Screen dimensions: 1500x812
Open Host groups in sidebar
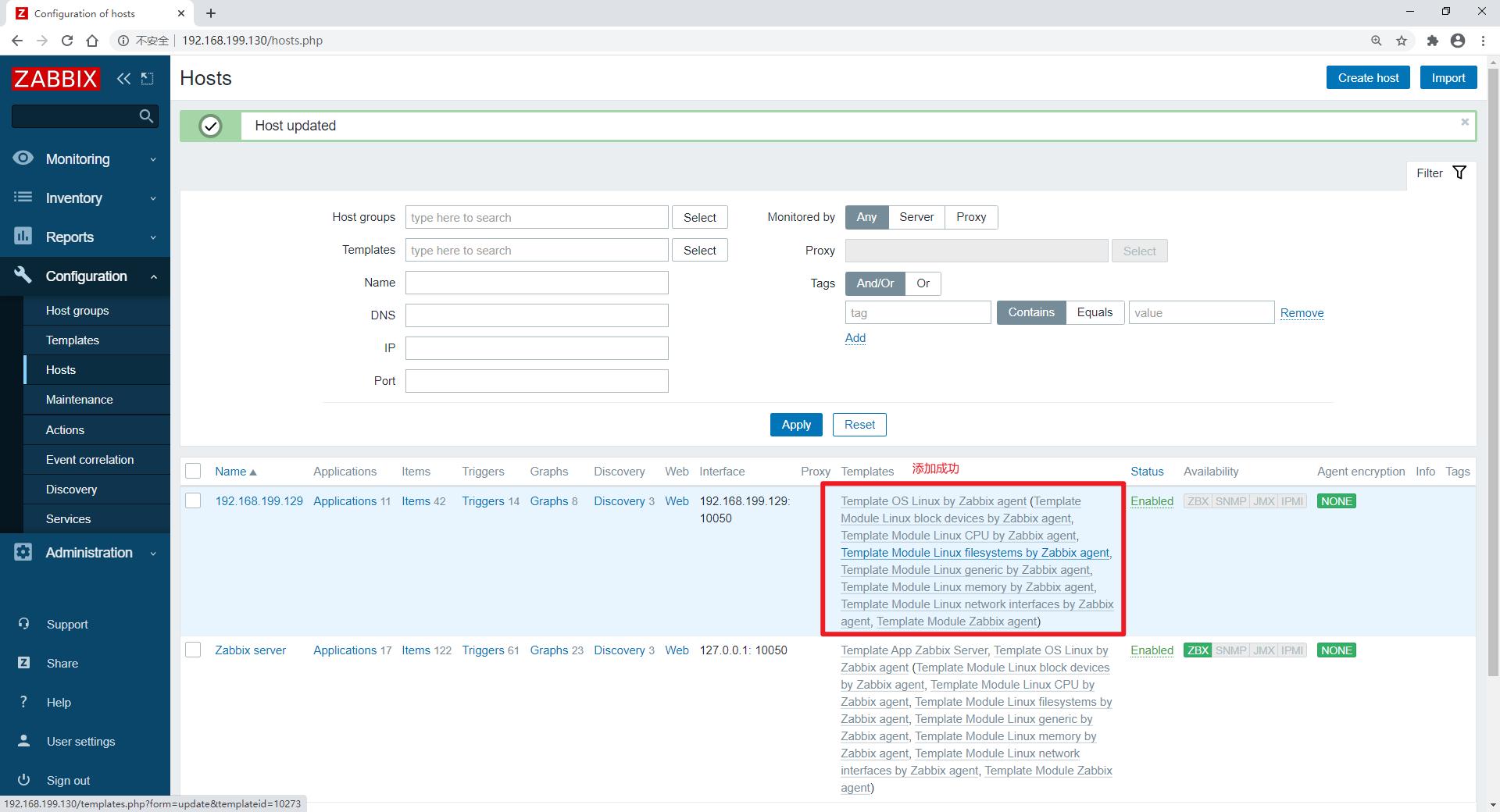click(x=77, y=310)
